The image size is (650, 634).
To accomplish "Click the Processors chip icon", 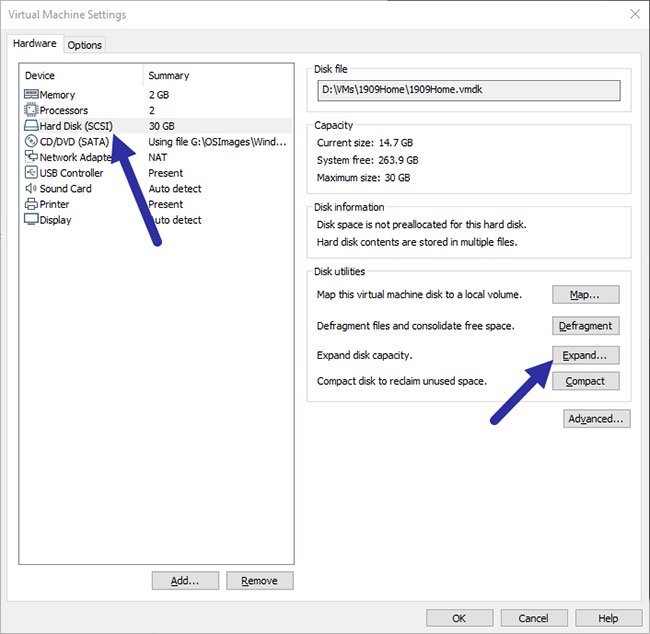I will tap(31, 110).
